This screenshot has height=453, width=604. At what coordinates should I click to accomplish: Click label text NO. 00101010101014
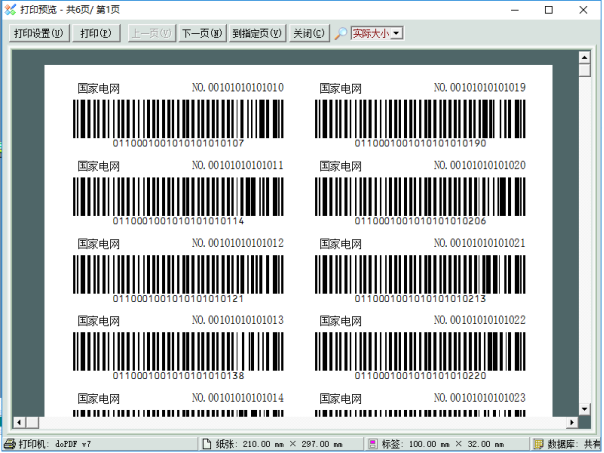tap(238, 398)
